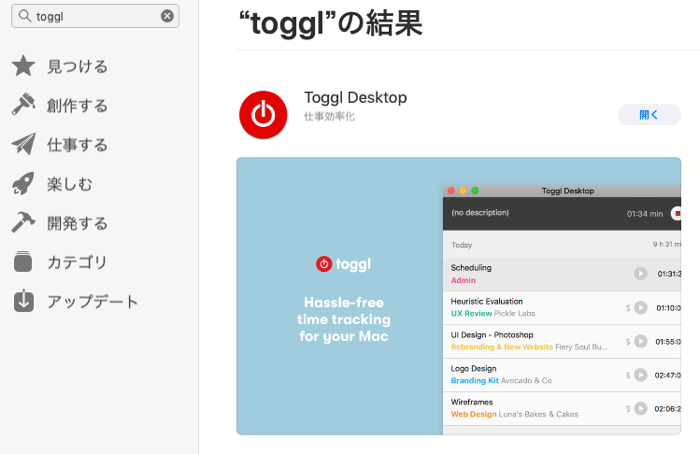Click the green zoom dot in preview window
Screen dimensions: 700x454
pyautogui.click(x=475, y=191)
